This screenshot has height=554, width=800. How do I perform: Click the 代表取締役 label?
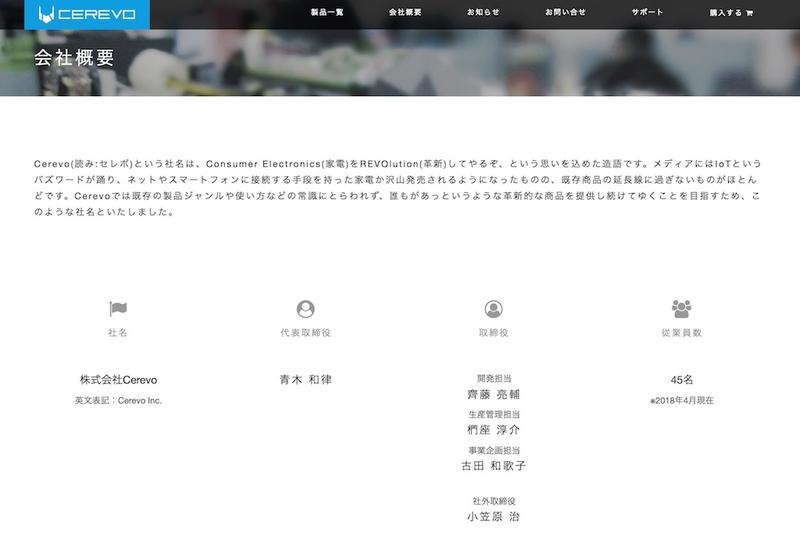(x=306, y=333)
